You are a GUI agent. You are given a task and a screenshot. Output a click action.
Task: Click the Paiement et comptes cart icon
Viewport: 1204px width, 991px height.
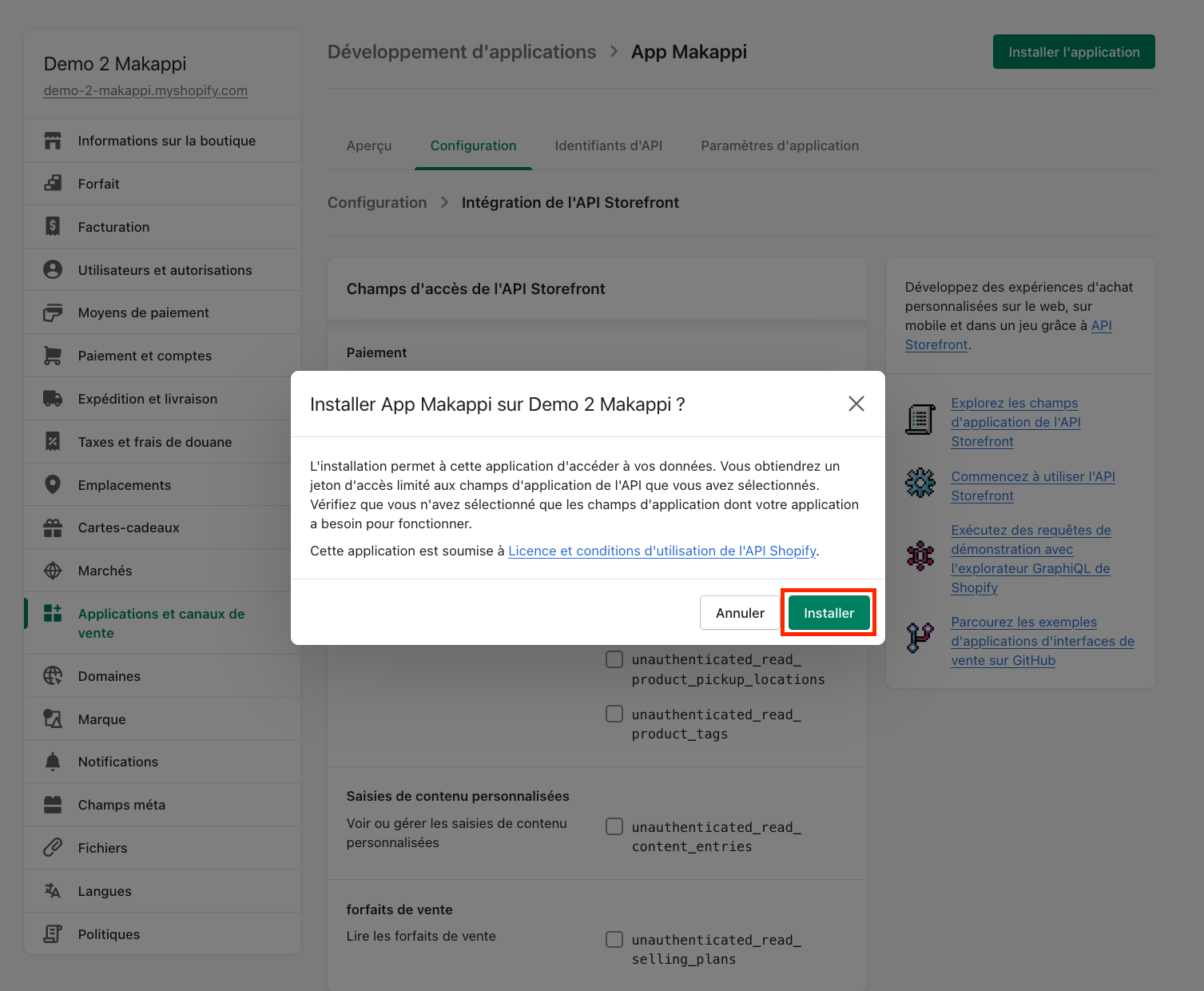coord(53,356)
